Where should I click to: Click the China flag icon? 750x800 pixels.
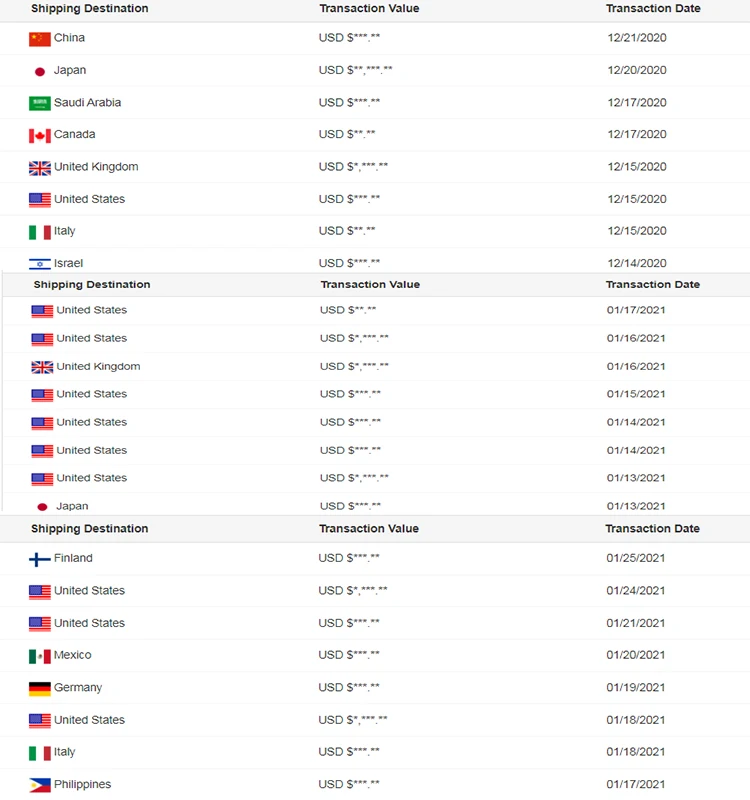[x=40, y=39]
